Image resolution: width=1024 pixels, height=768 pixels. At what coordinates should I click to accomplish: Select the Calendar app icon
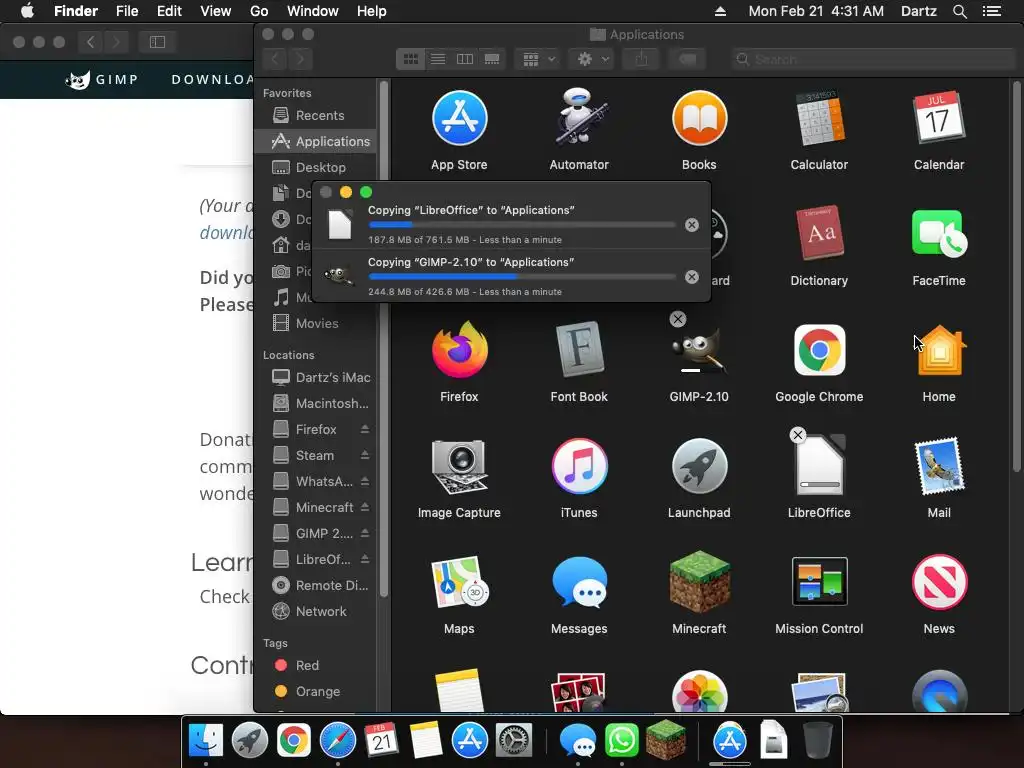[938, 118]
